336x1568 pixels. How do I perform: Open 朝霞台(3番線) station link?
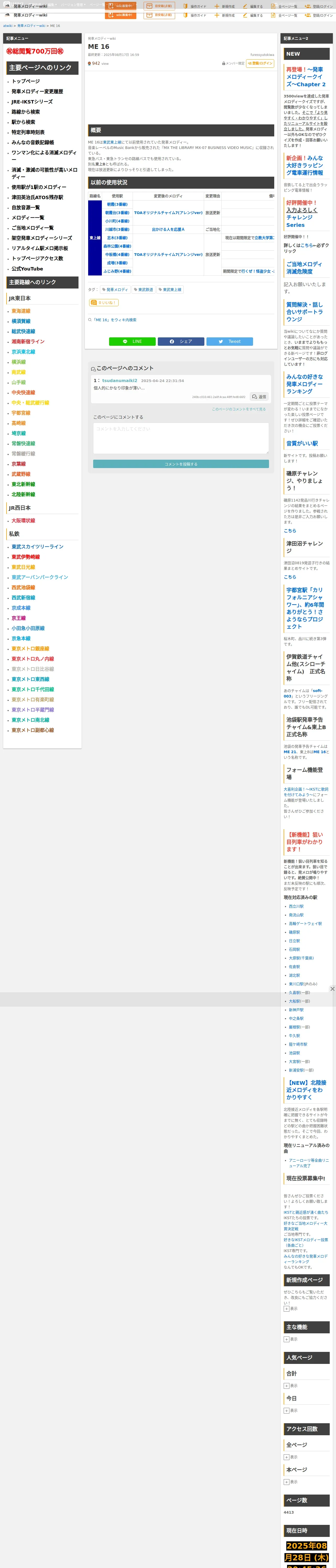[x=117, y=213]
